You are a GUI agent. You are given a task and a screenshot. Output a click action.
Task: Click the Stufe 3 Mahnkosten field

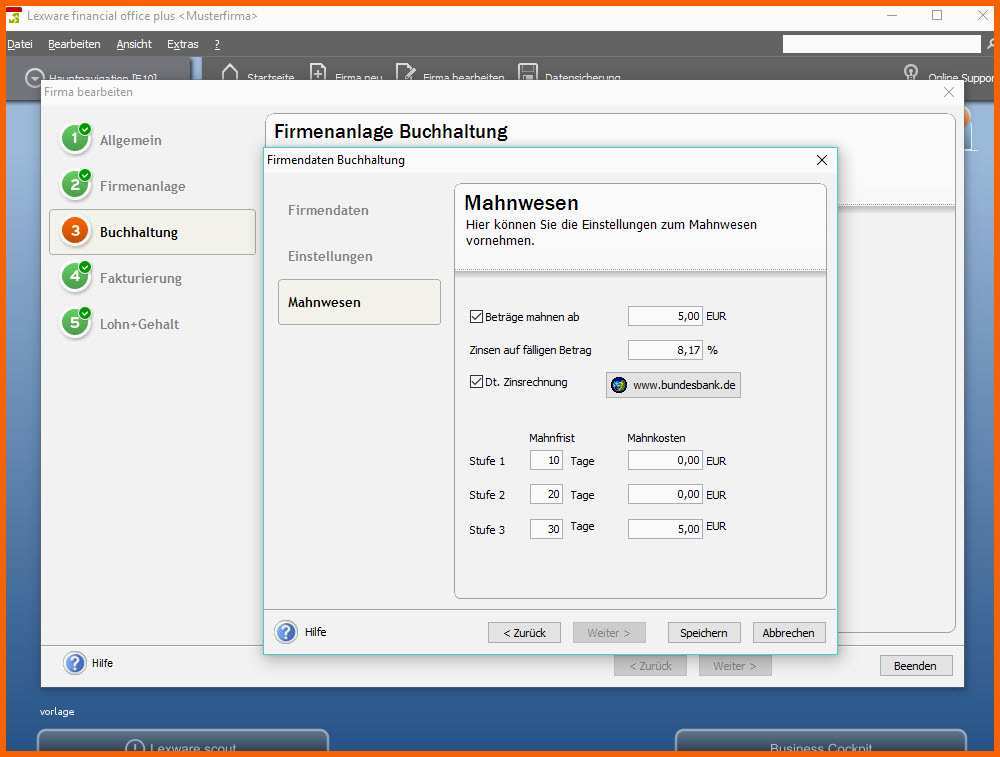tap(665, 529)
